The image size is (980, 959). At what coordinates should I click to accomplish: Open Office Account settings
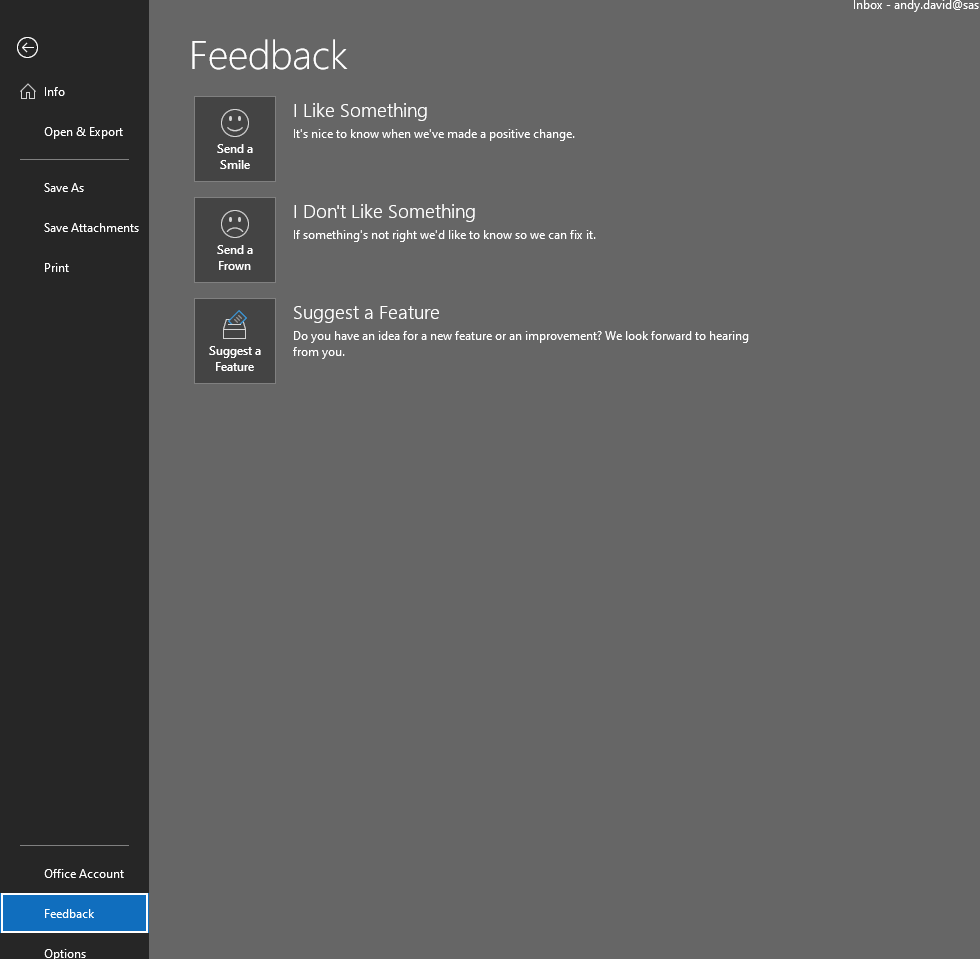[84, 873]
